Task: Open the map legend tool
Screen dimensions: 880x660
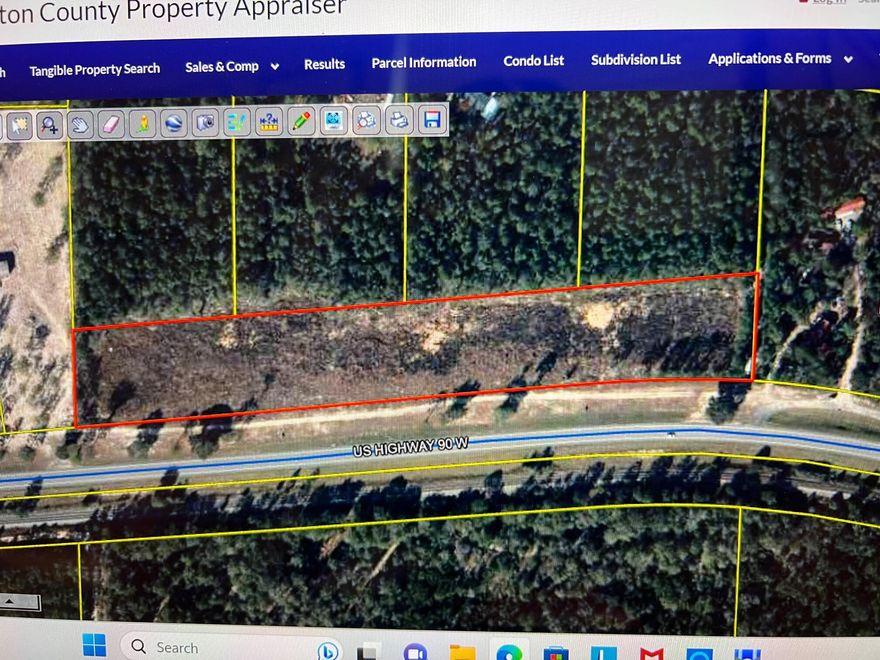Action: pos(235,122)
